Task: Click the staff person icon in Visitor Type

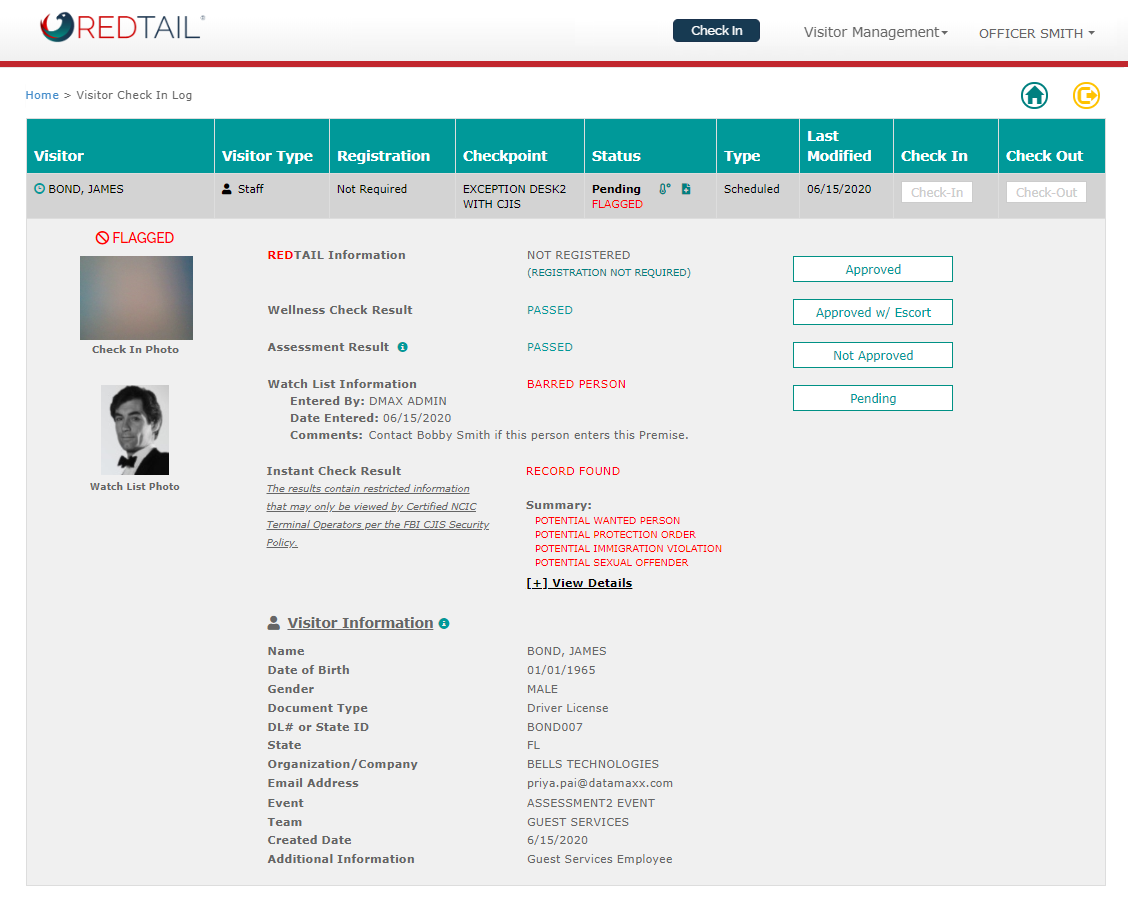Action: (227, 189)
